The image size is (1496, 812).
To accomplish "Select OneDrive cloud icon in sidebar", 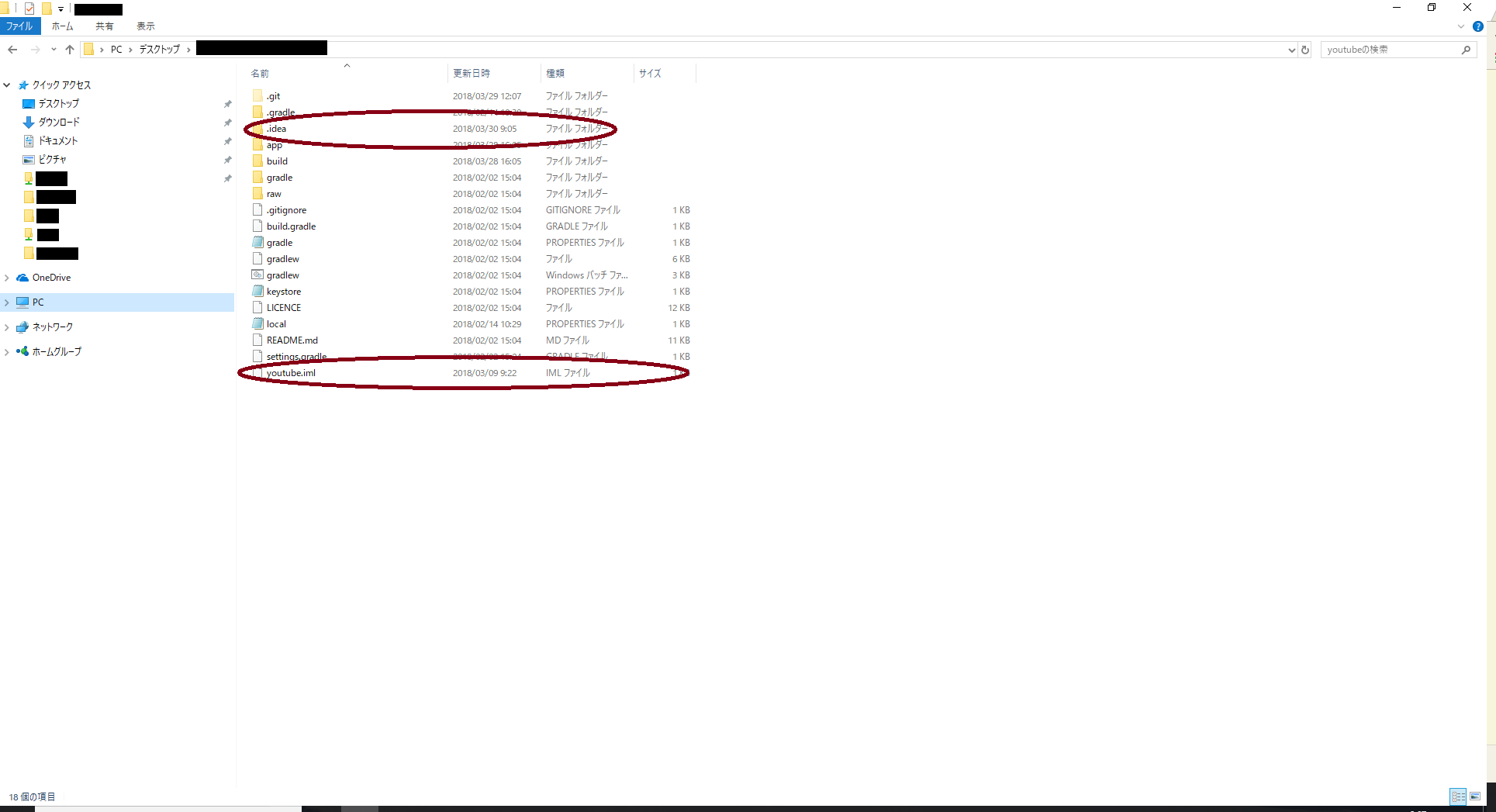I will pyautogui.click(x=22, y=278).
